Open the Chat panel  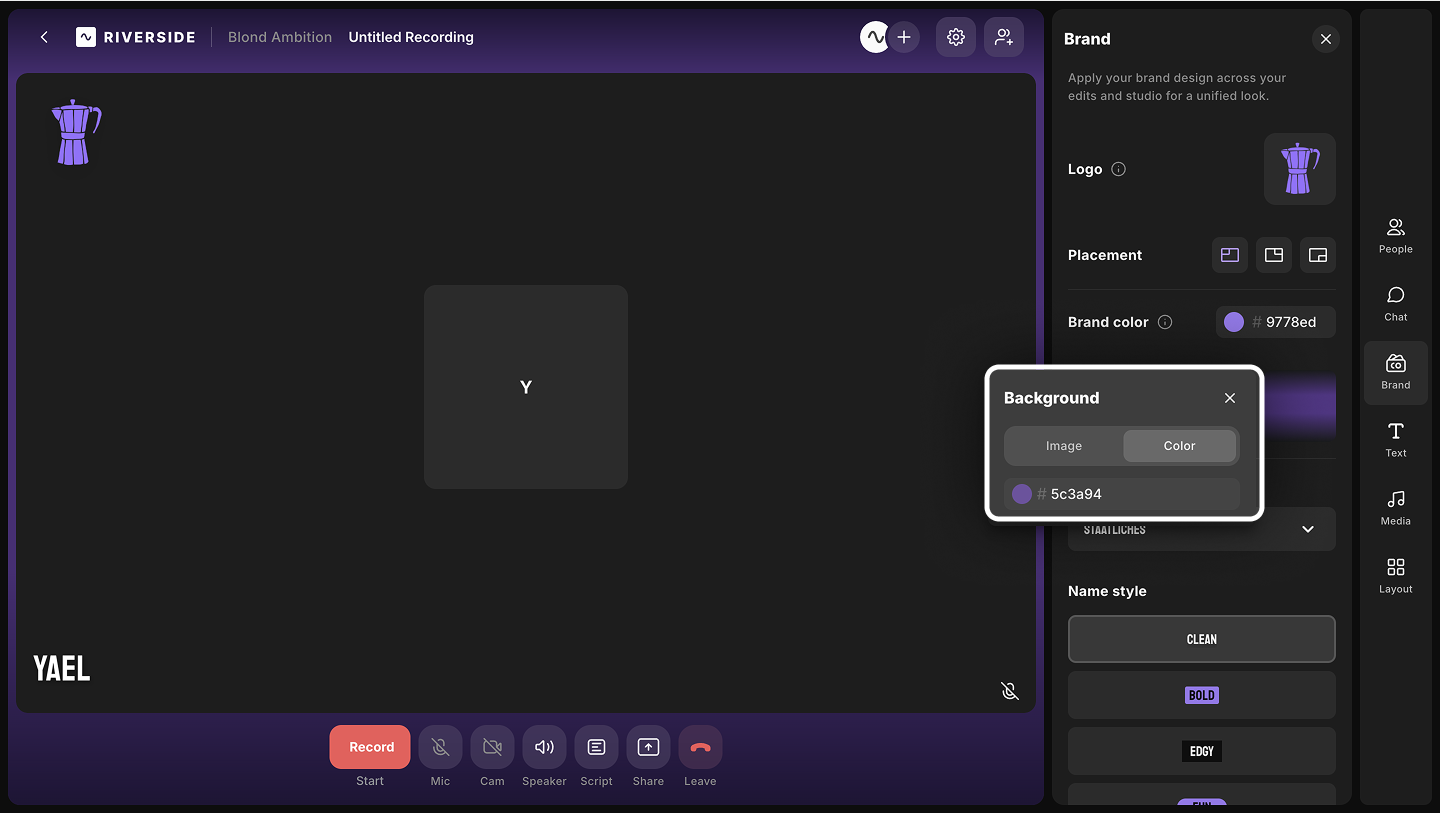(x=1395, y=304)
